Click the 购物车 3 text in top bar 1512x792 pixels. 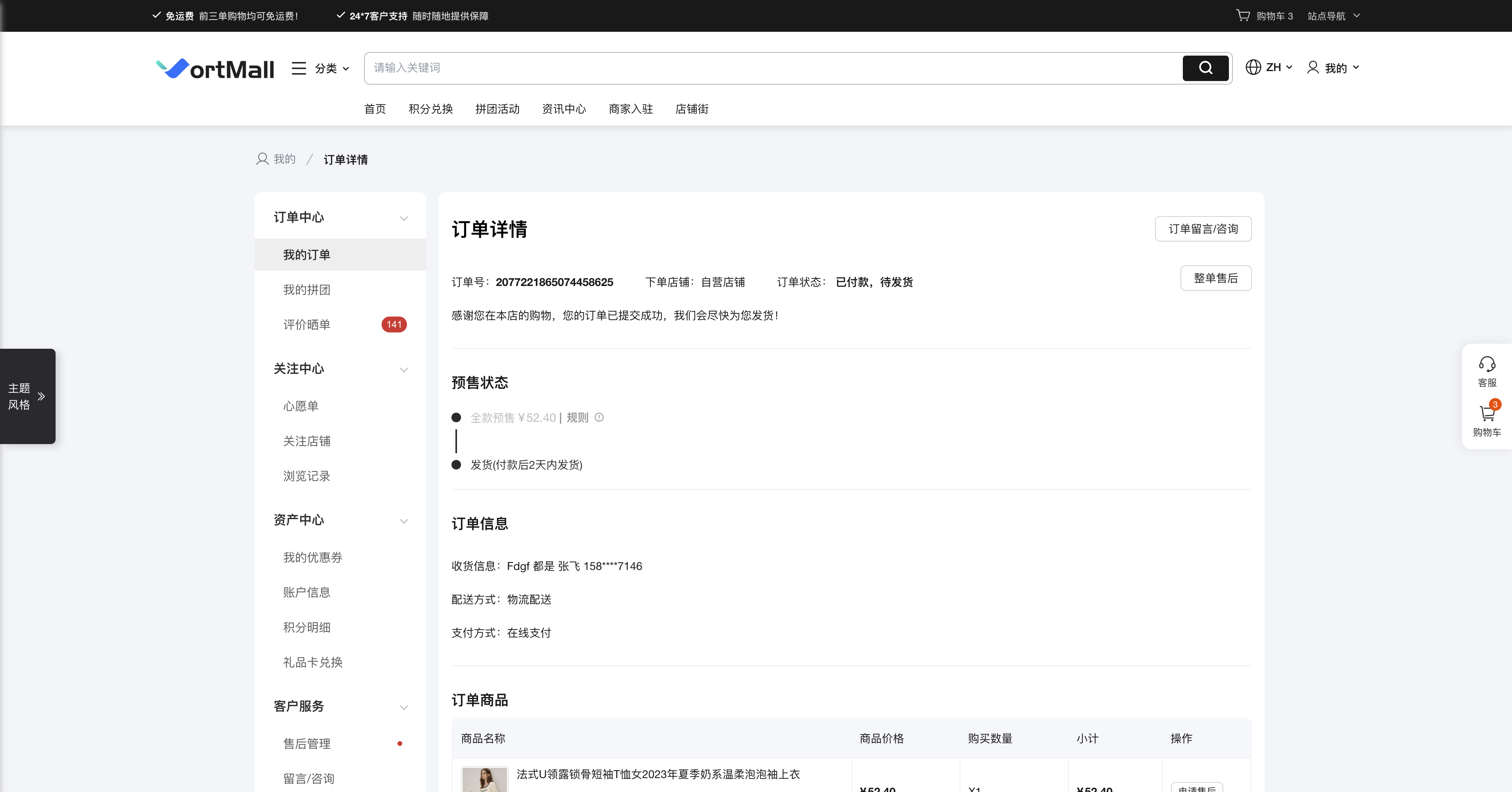[x=1274, y=16]
